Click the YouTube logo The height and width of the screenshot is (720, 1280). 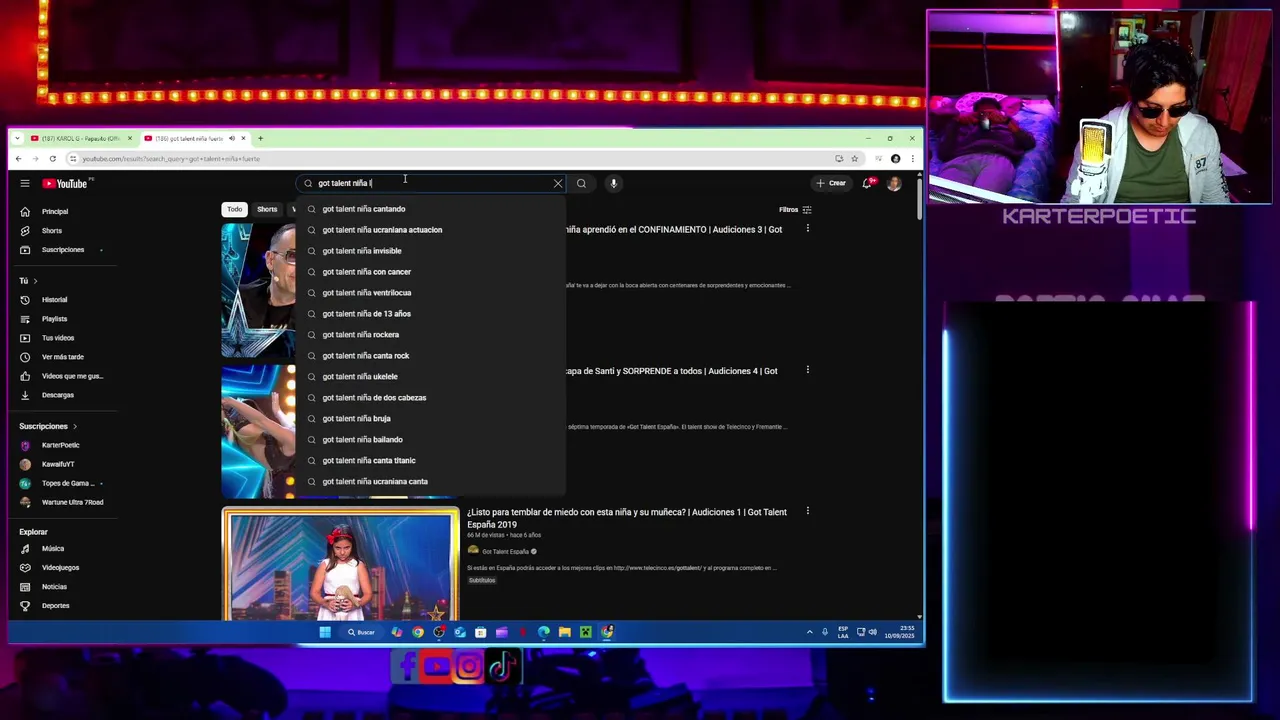(x=66, y=183)
